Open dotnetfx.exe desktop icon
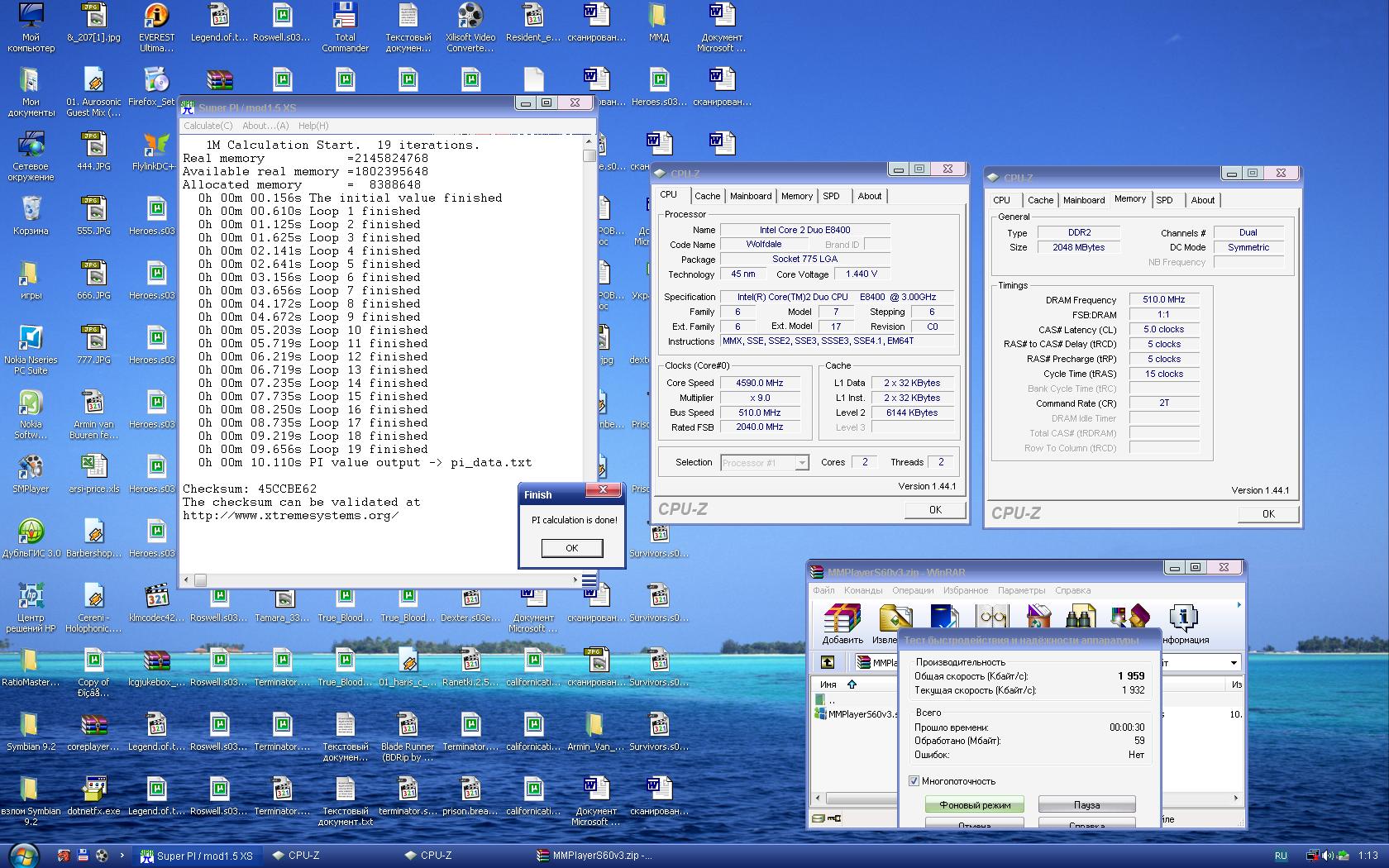1389x868 pixels. pyautogui.click(x=93, y=795)
